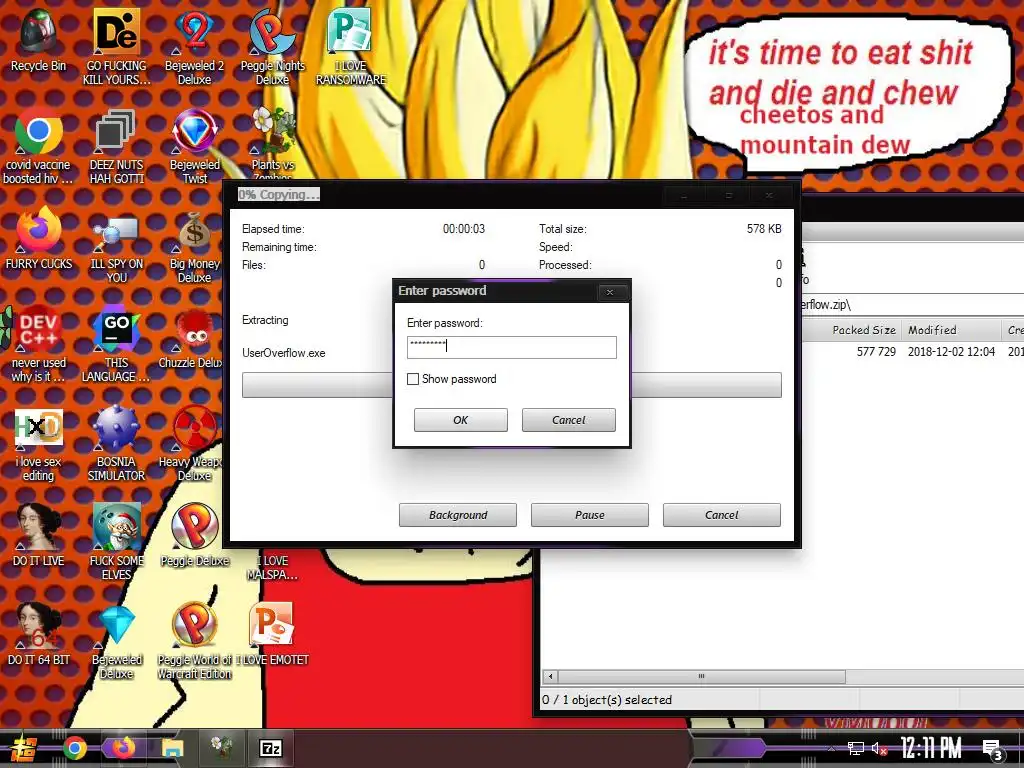Image resolution: width=1024 pixels, height=768 pixels.
Task: Open the Publisher icon labeled I LOVE RANSOMWARE
Action: tap(351, 44)
